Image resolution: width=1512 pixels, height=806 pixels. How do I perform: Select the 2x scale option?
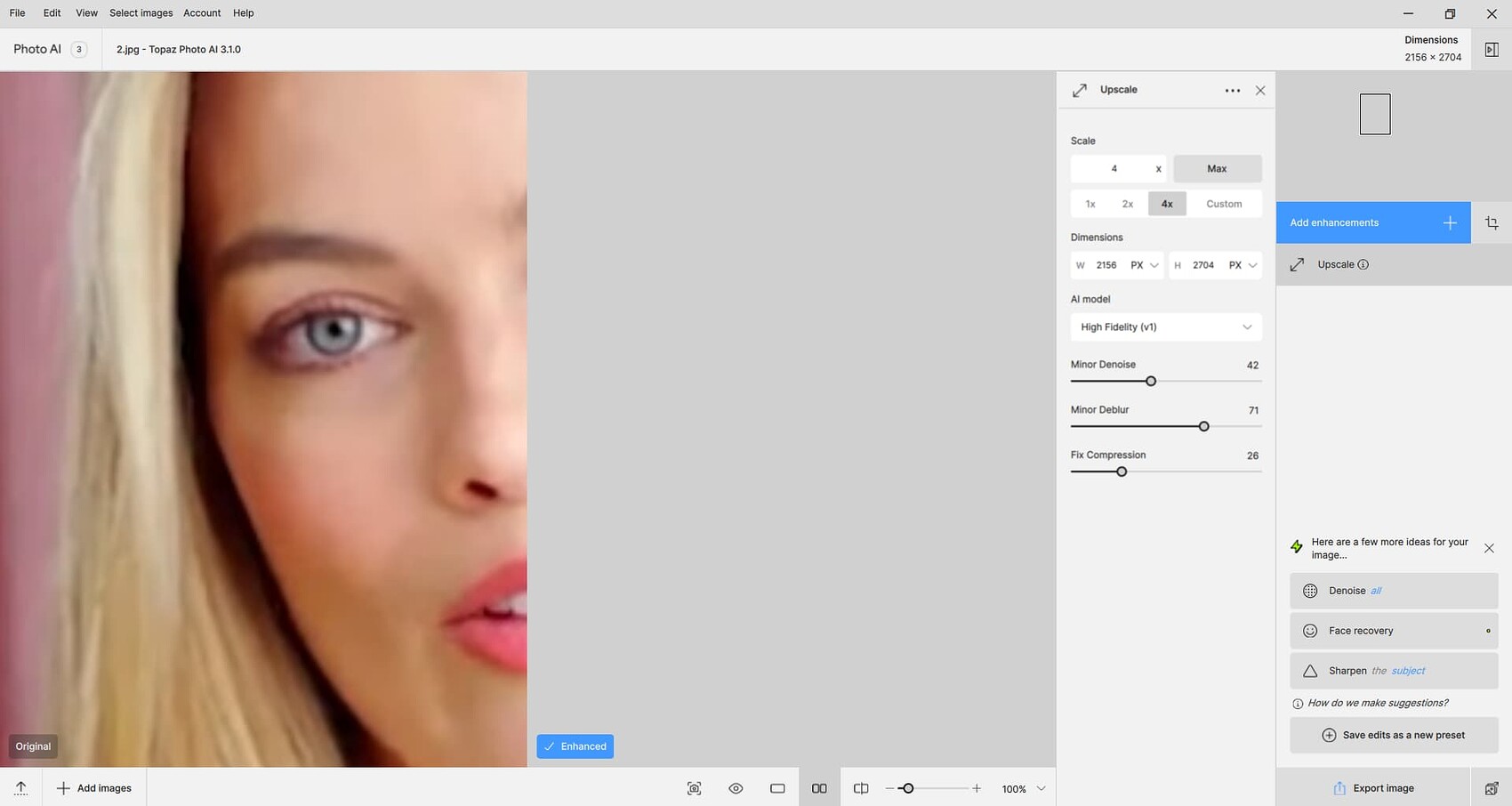pyautogui.click(x=1128, y=204)
